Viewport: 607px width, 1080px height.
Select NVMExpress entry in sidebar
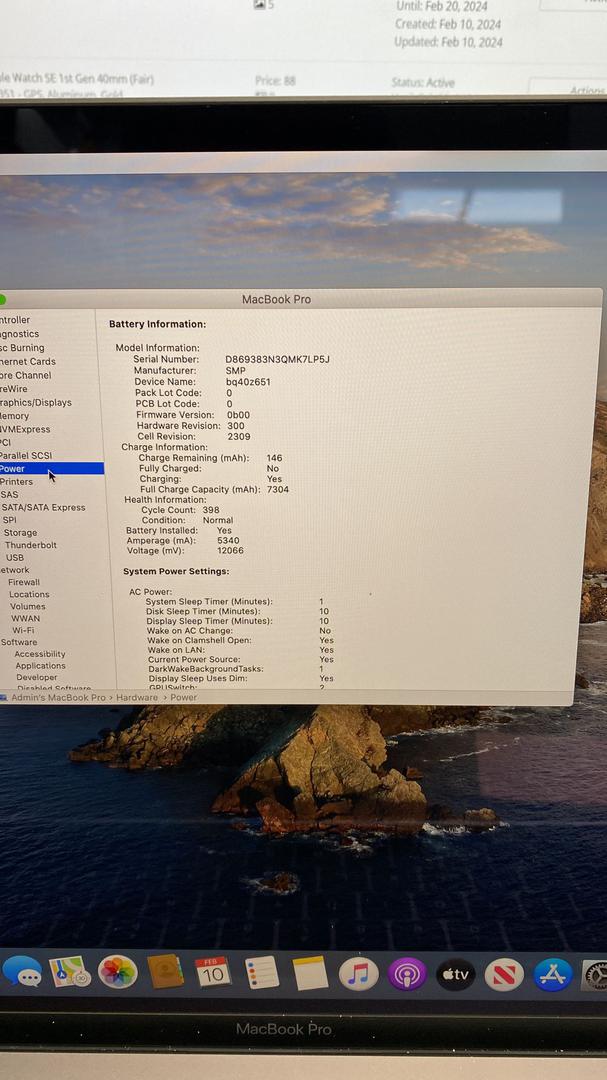point(25,429)
